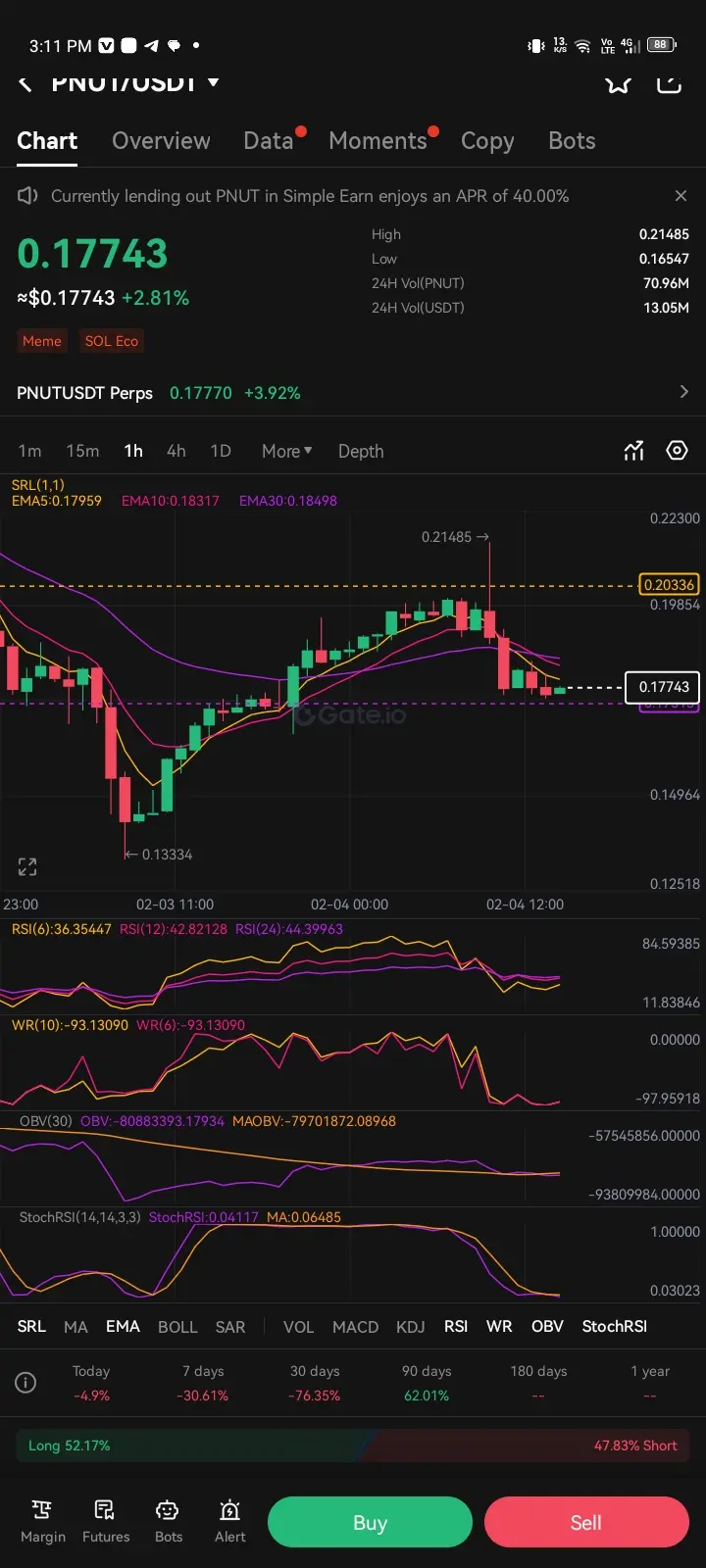Select the 4h timeframe
The width and height of the screenshot is (706, 1568).
176,451
